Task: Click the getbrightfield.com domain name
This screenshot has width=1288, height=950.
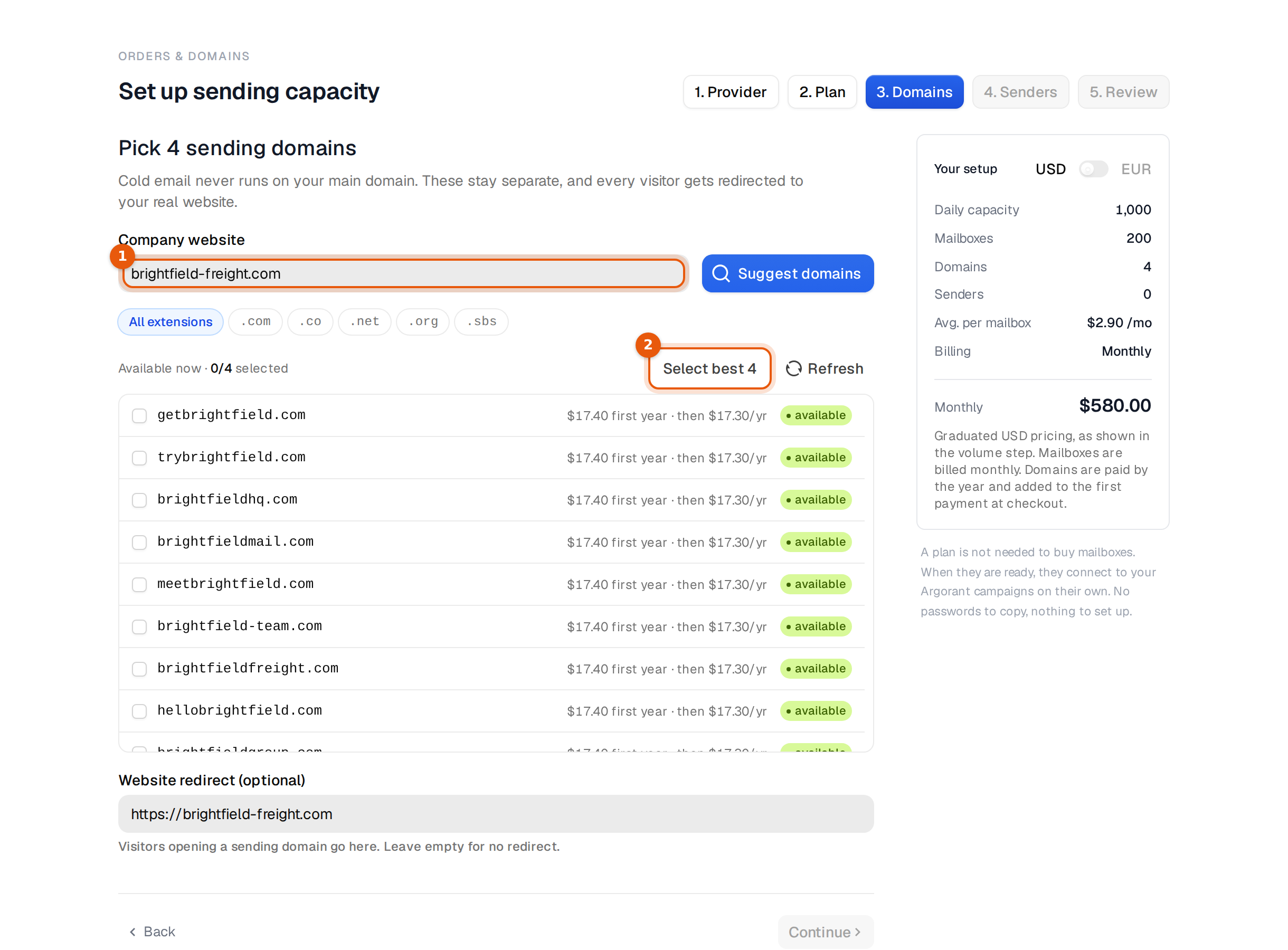Action: tap(231, 415)
